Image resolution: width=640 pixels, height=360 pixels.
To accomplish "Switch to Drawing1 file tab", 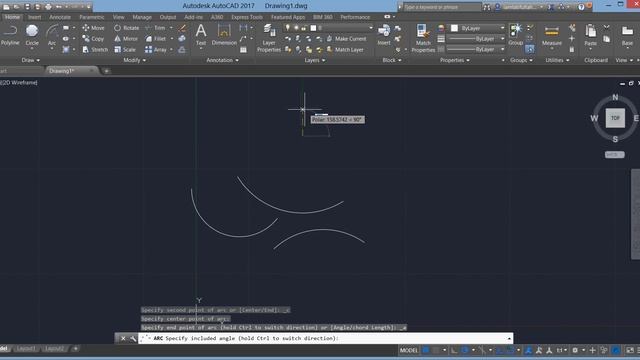I will (x=71, y=71).
